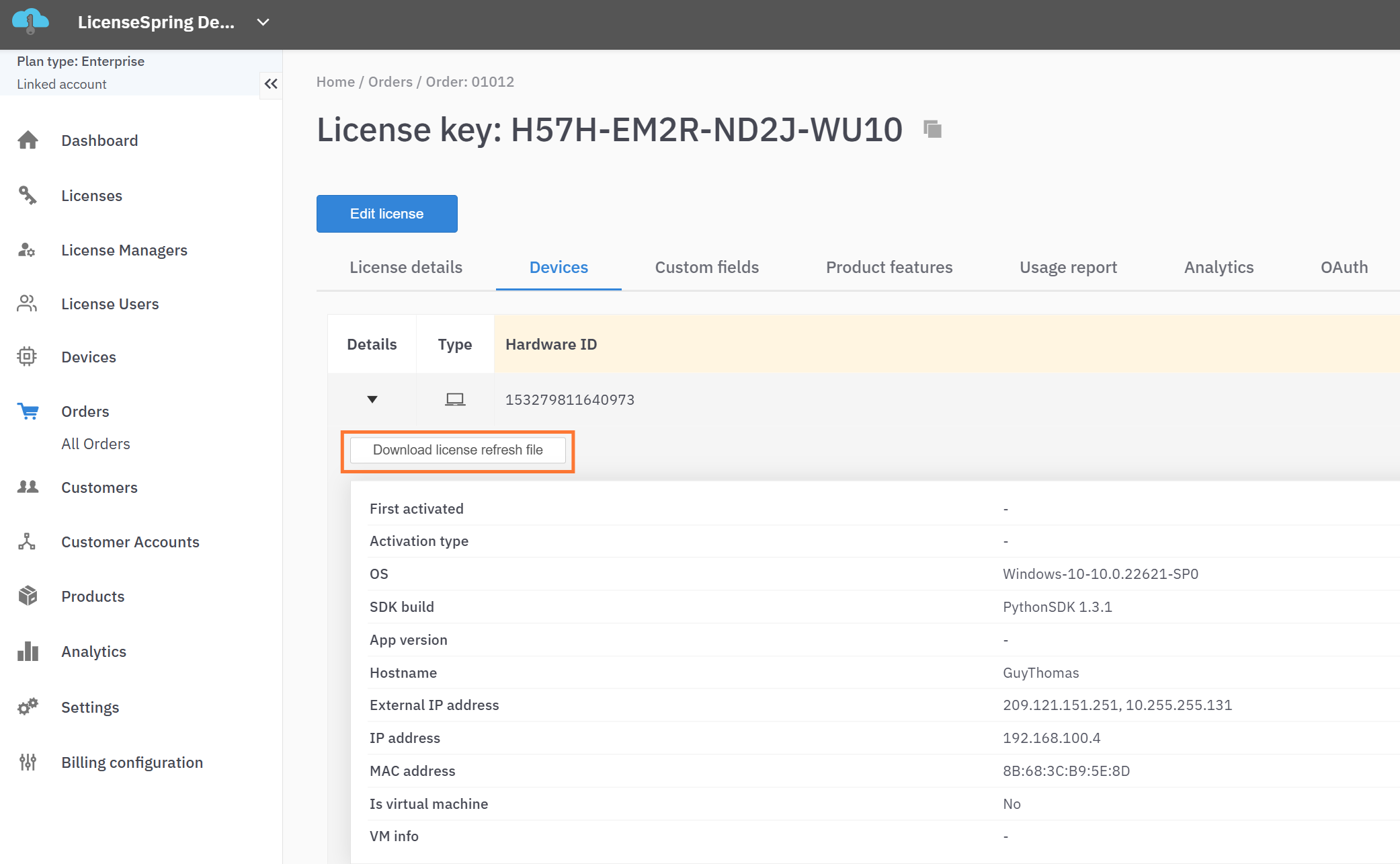Click the License Managers icon

pyautogui.click(x=28, y=250)
